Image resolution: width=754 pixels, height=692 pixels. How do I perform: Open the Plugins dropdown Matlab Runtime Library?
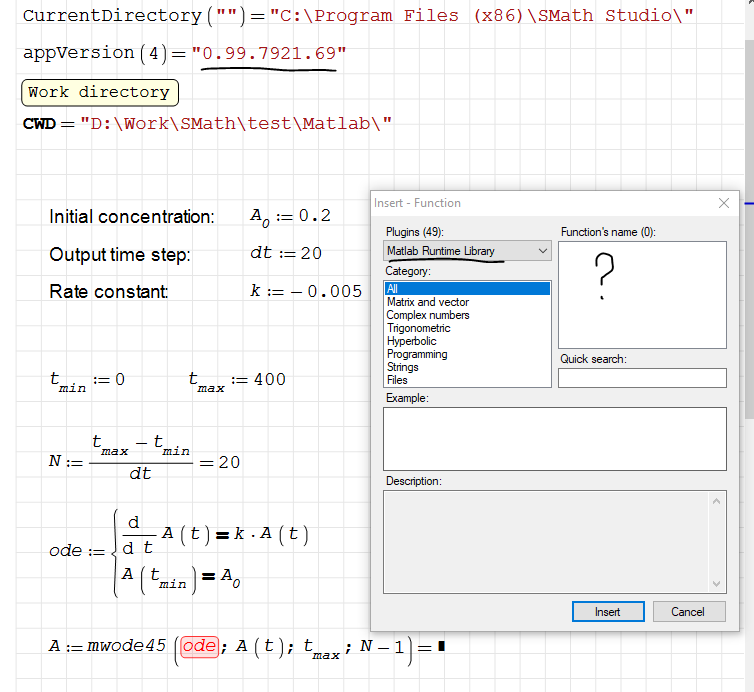click(x=467, y=251)
